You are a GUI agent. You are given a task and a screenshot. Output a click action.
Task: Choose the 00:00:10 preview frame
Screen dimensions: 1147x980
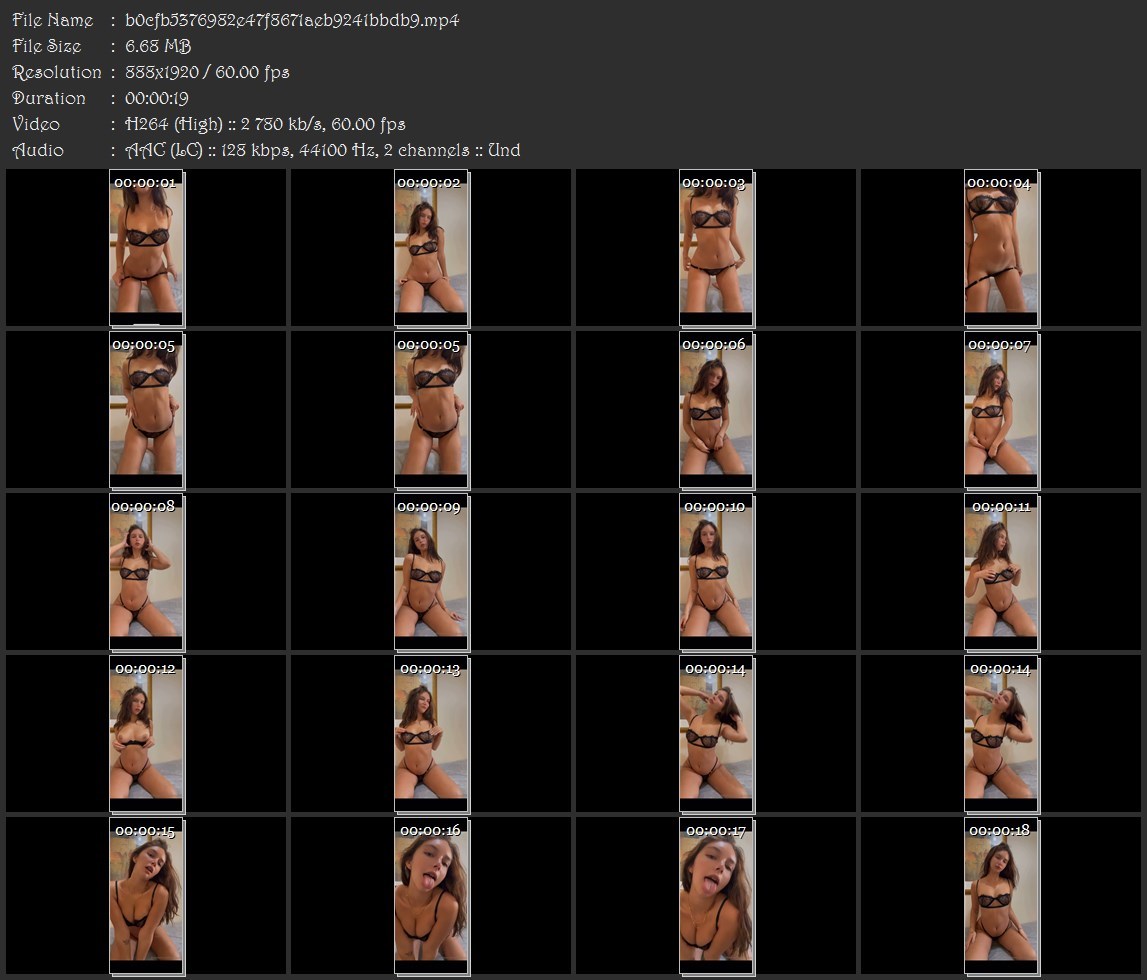pyautogui.click(x=716, y=572)
